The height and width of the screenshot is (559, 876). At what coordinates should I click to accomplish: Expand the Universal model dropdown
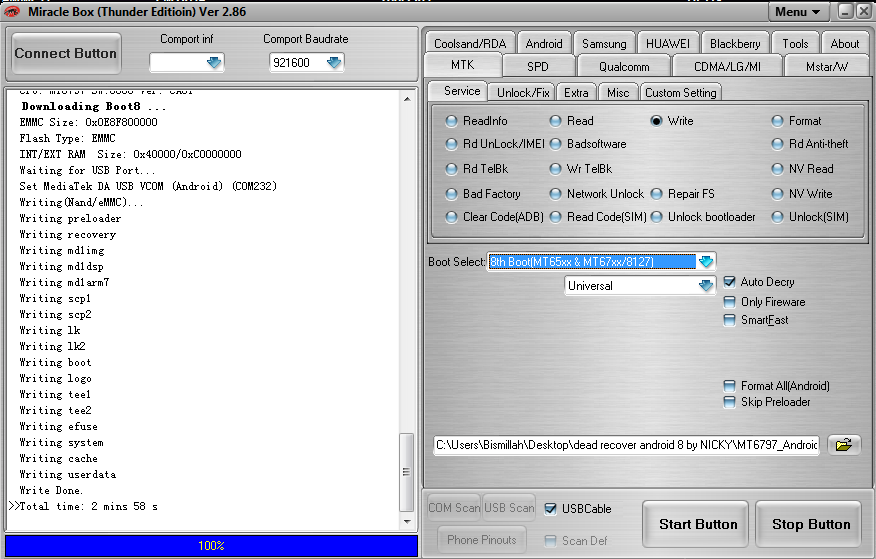(x=706, y=286)
